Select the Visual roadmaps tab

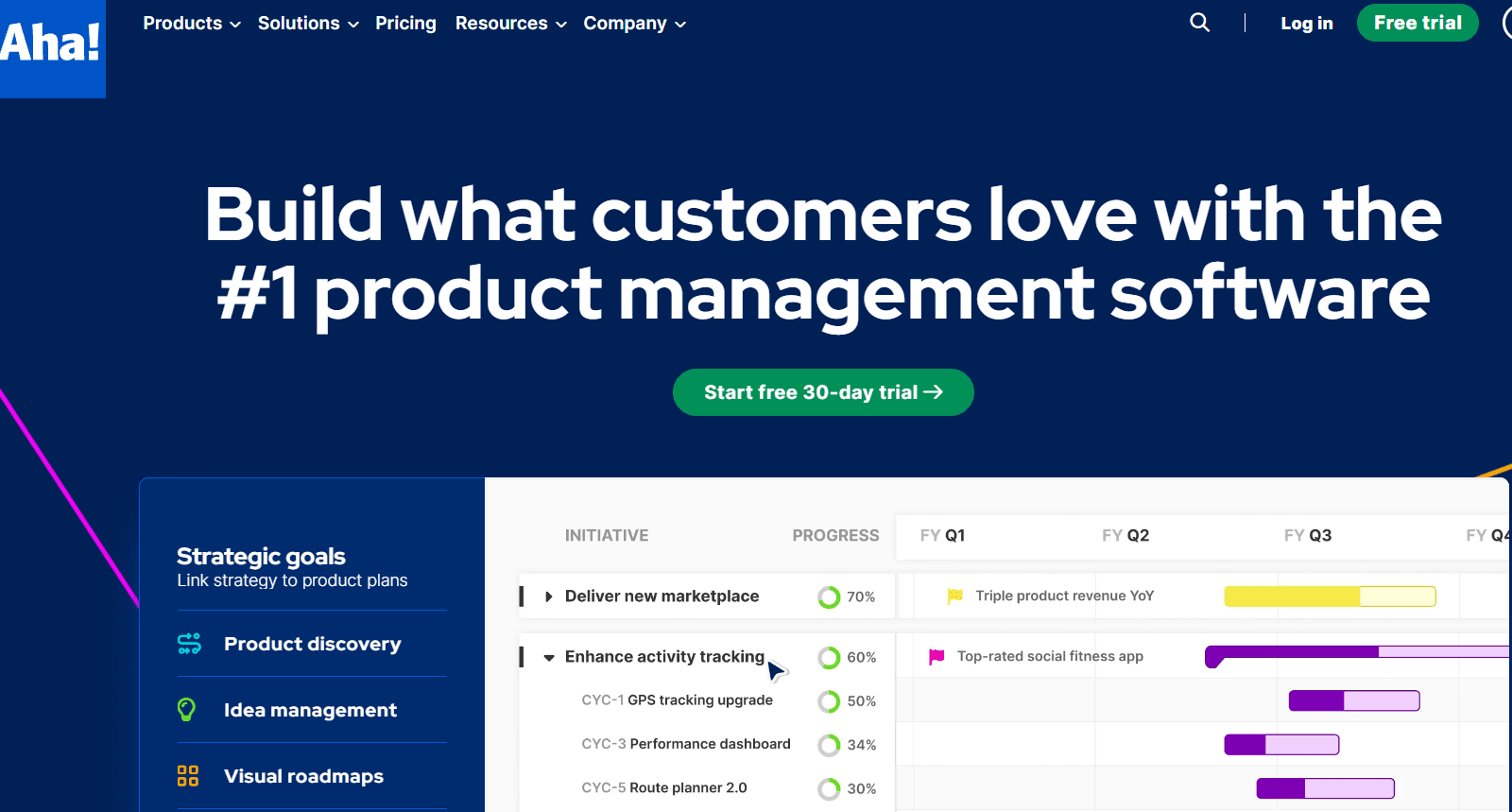click(312, 776)
